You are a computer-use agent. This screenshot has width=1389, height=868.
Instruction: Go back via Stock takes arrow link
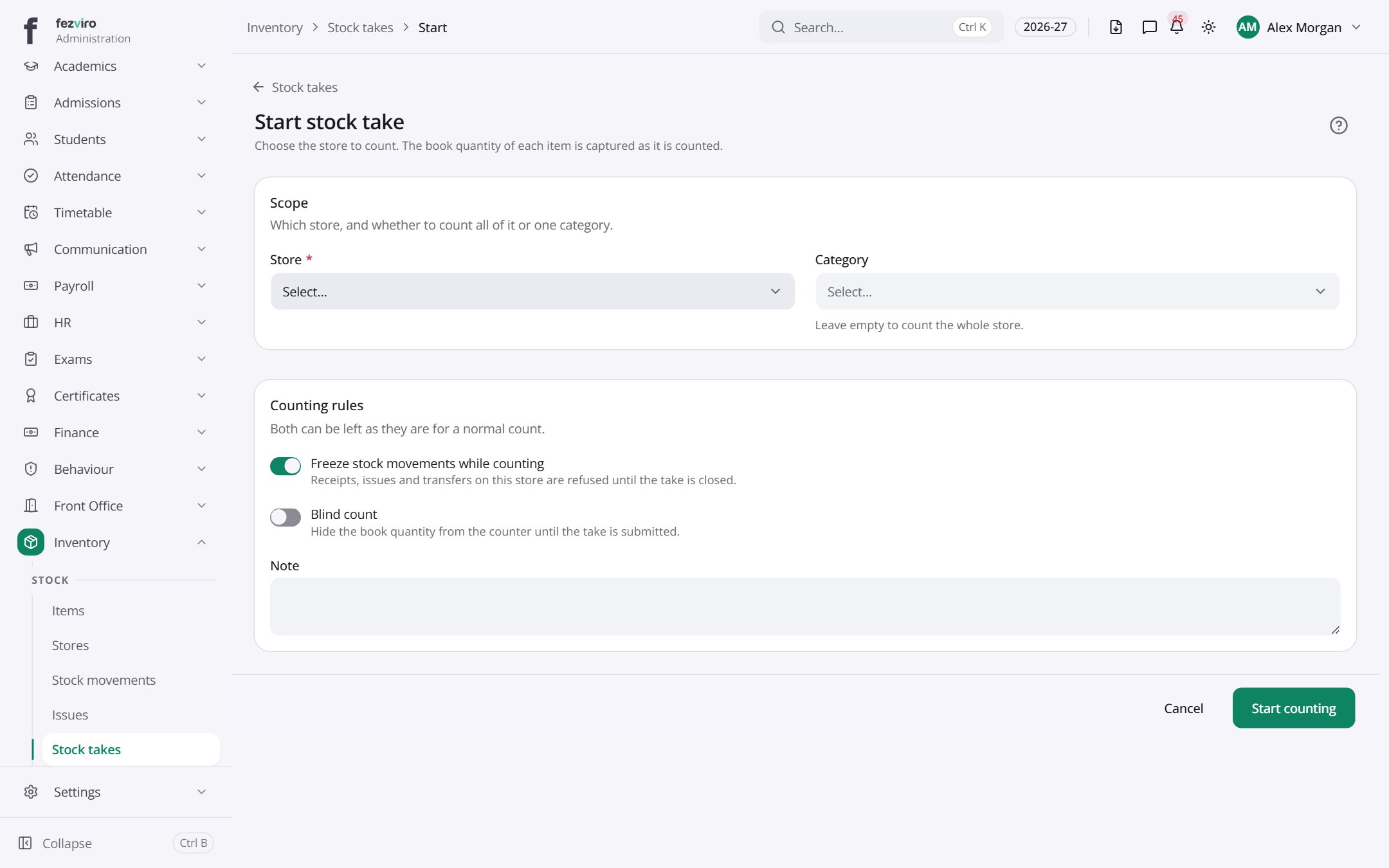tap(295, 87)
